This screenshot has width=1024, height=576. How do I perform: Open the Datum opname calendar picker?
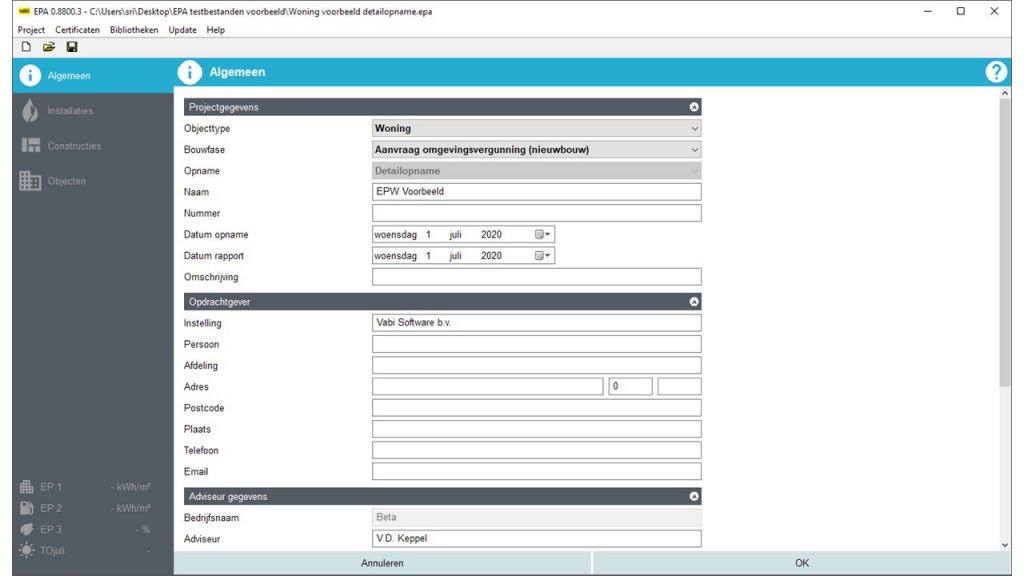(x=543, y=234)
